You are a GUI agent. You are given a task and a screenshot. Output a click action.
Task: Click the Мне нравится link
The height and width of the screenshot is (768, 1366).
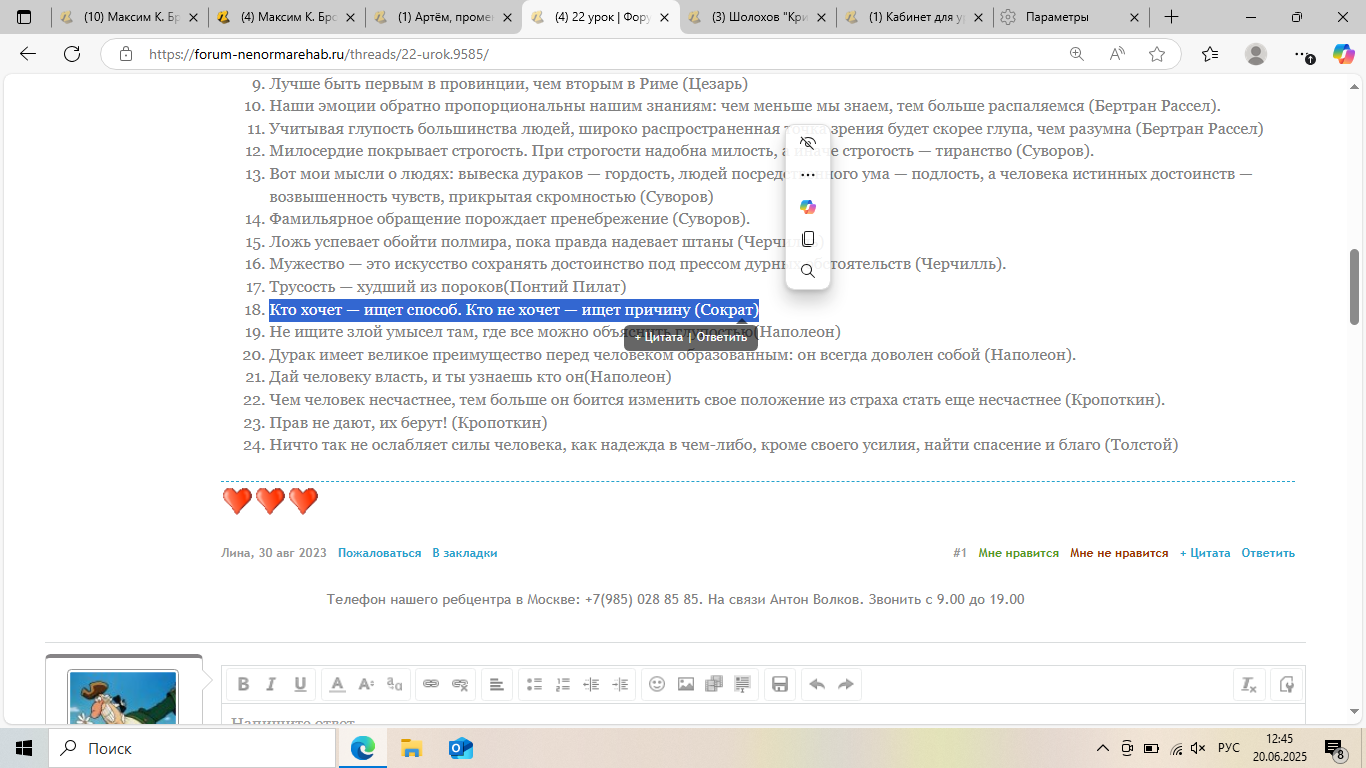point(1018,553)
